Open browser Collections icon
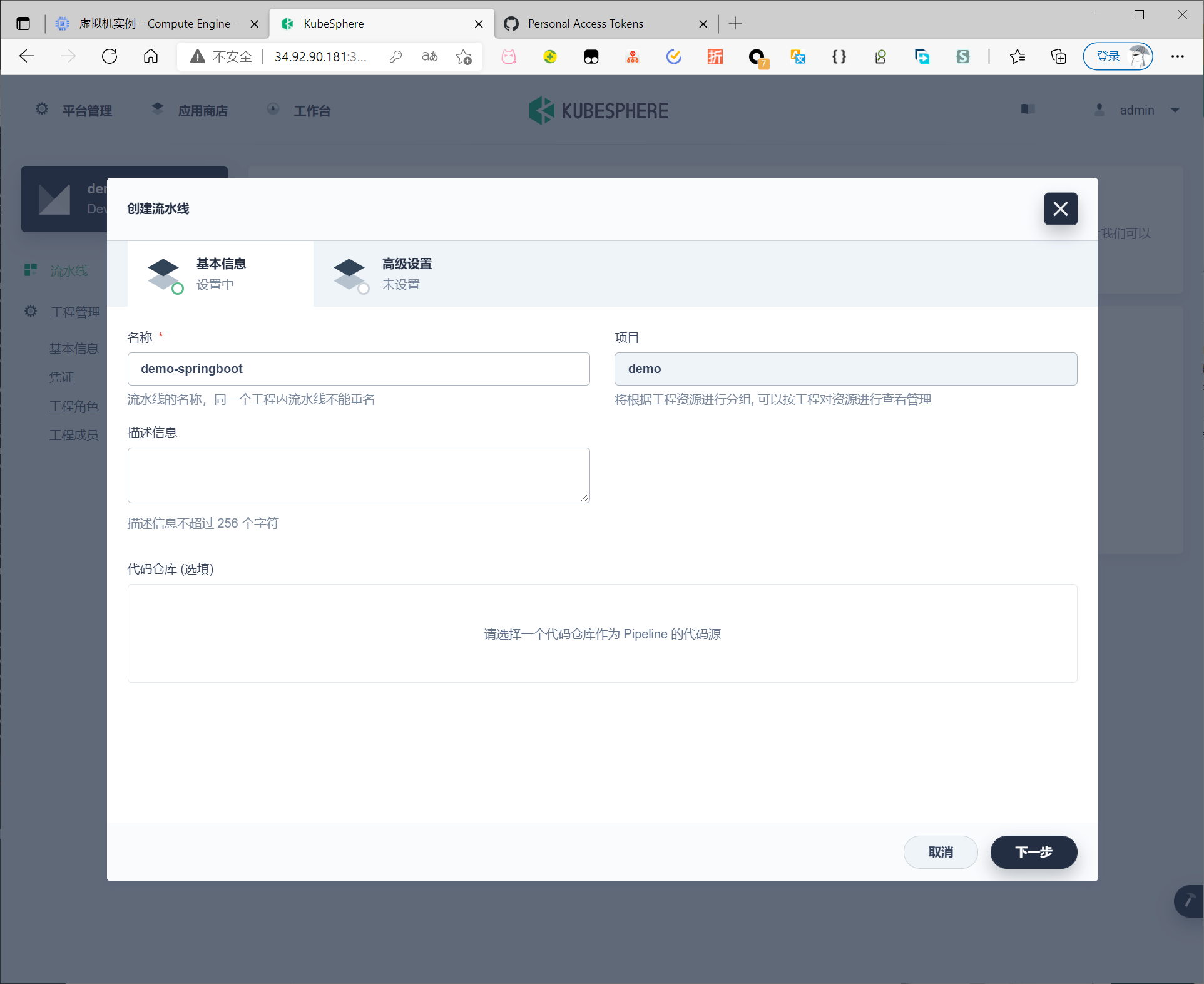This screenshot has height=984, width=1204. point(1058,57)
